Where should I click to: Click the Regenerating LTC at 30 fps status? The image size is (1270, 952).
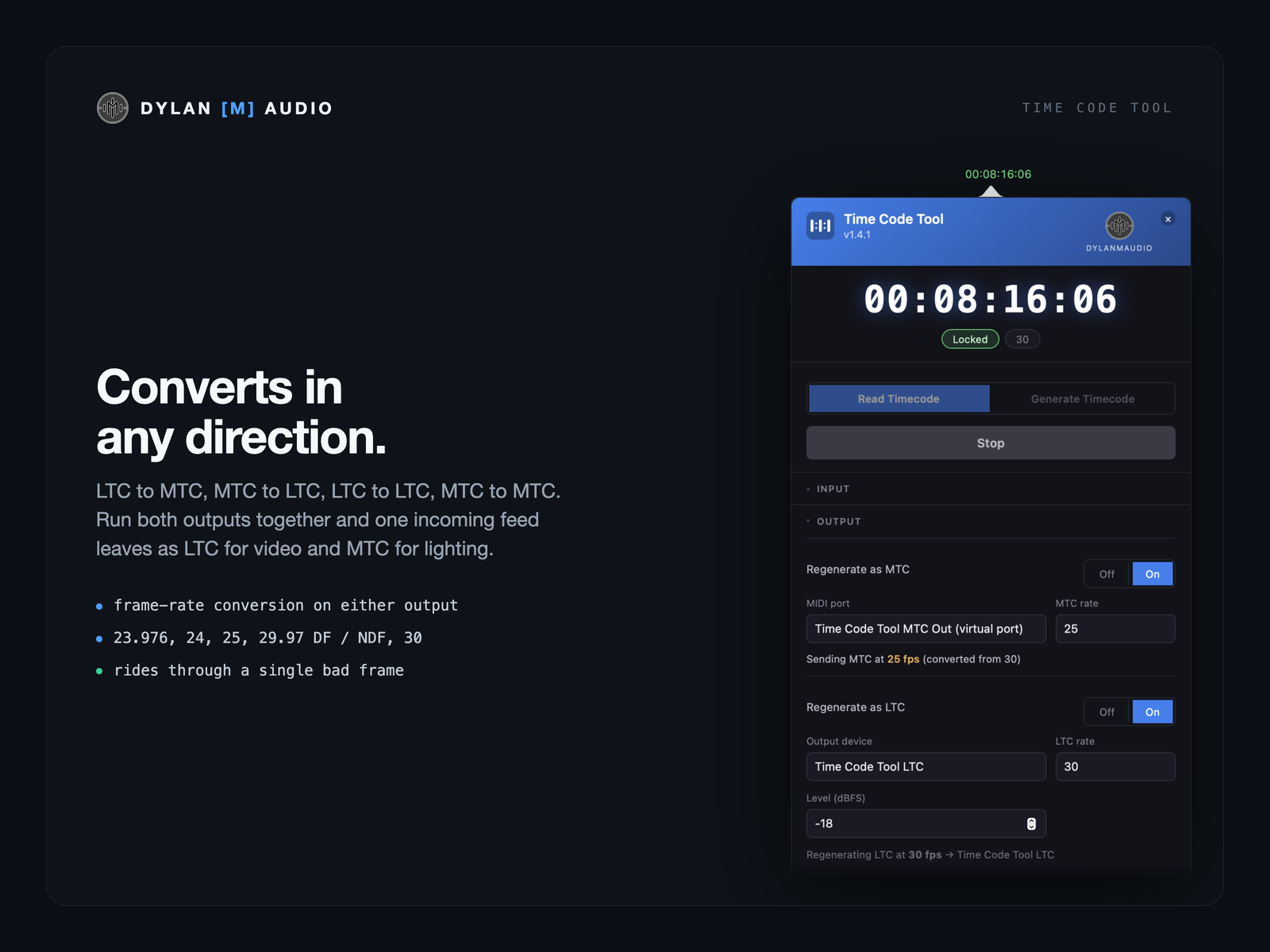[x=930, y=854]
